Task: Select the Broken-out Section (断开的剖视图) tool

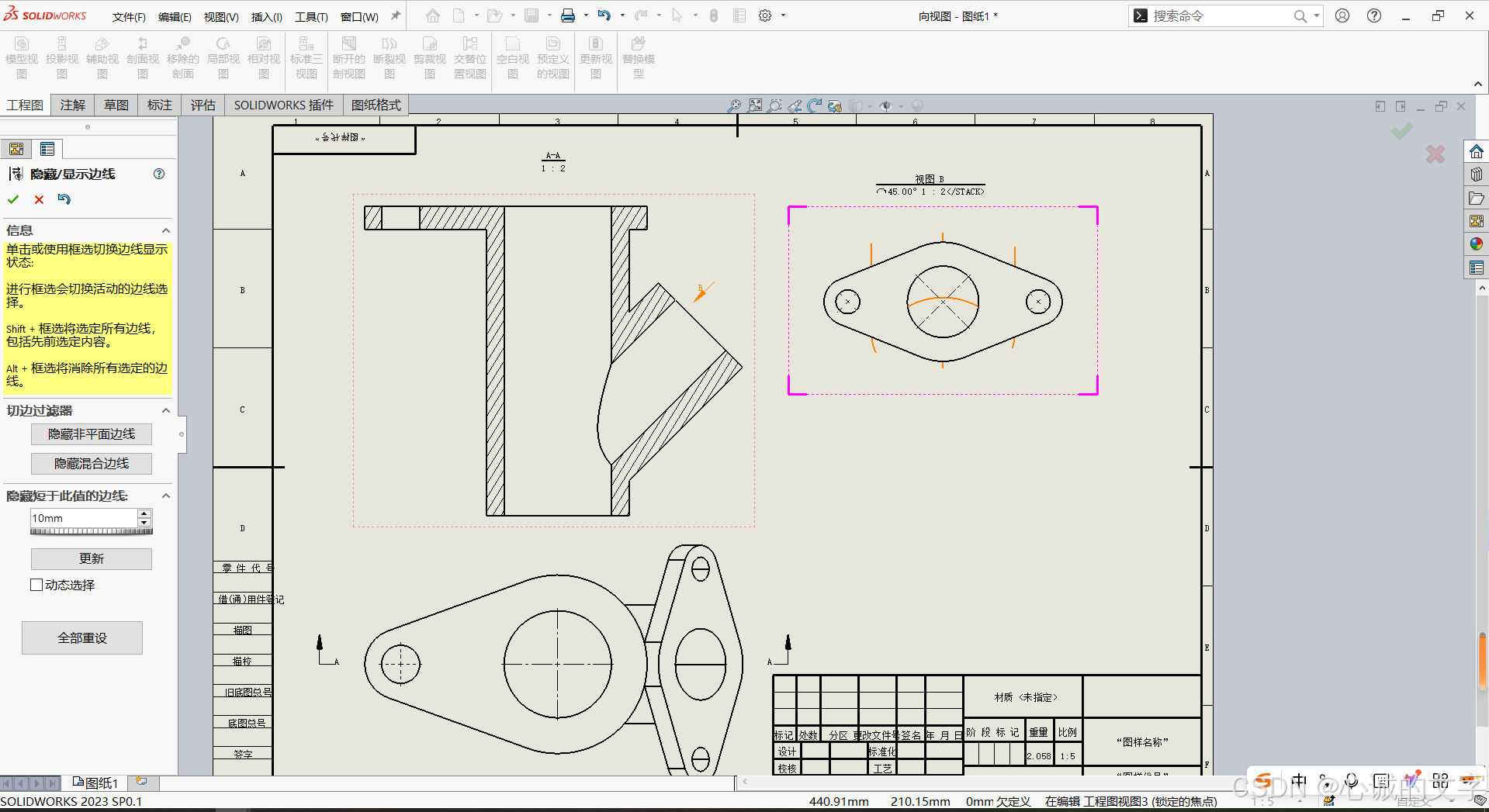Action: [349, 58]
